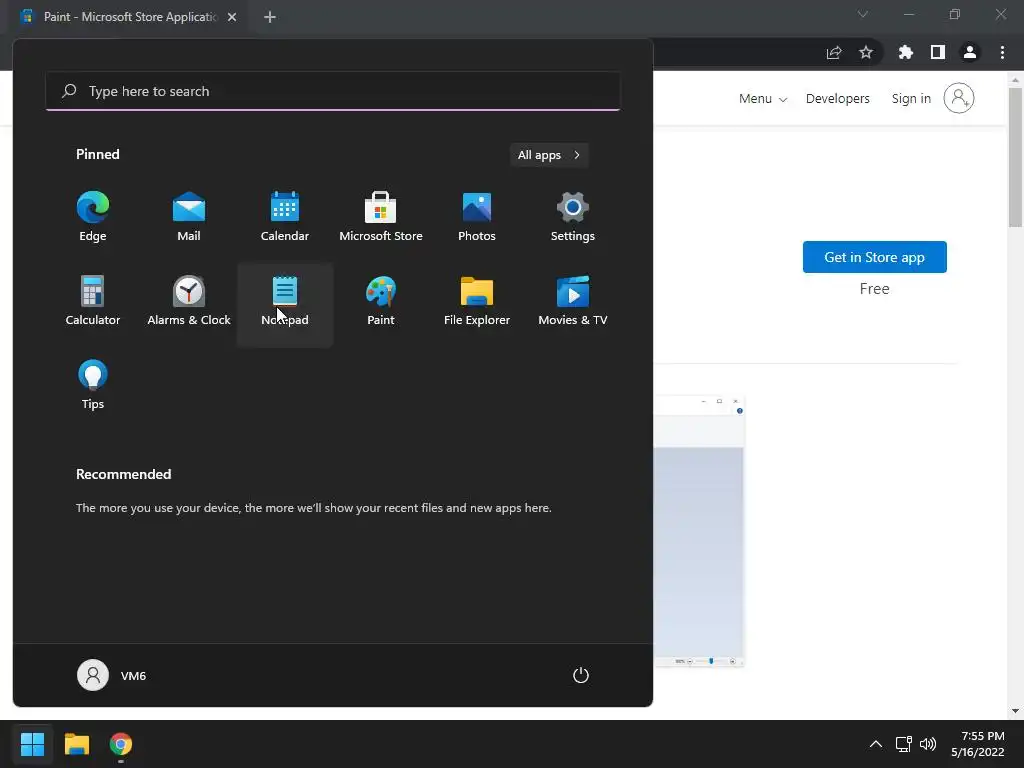
Task: Open File Explorer from Start menu
Action: point(477,302)
